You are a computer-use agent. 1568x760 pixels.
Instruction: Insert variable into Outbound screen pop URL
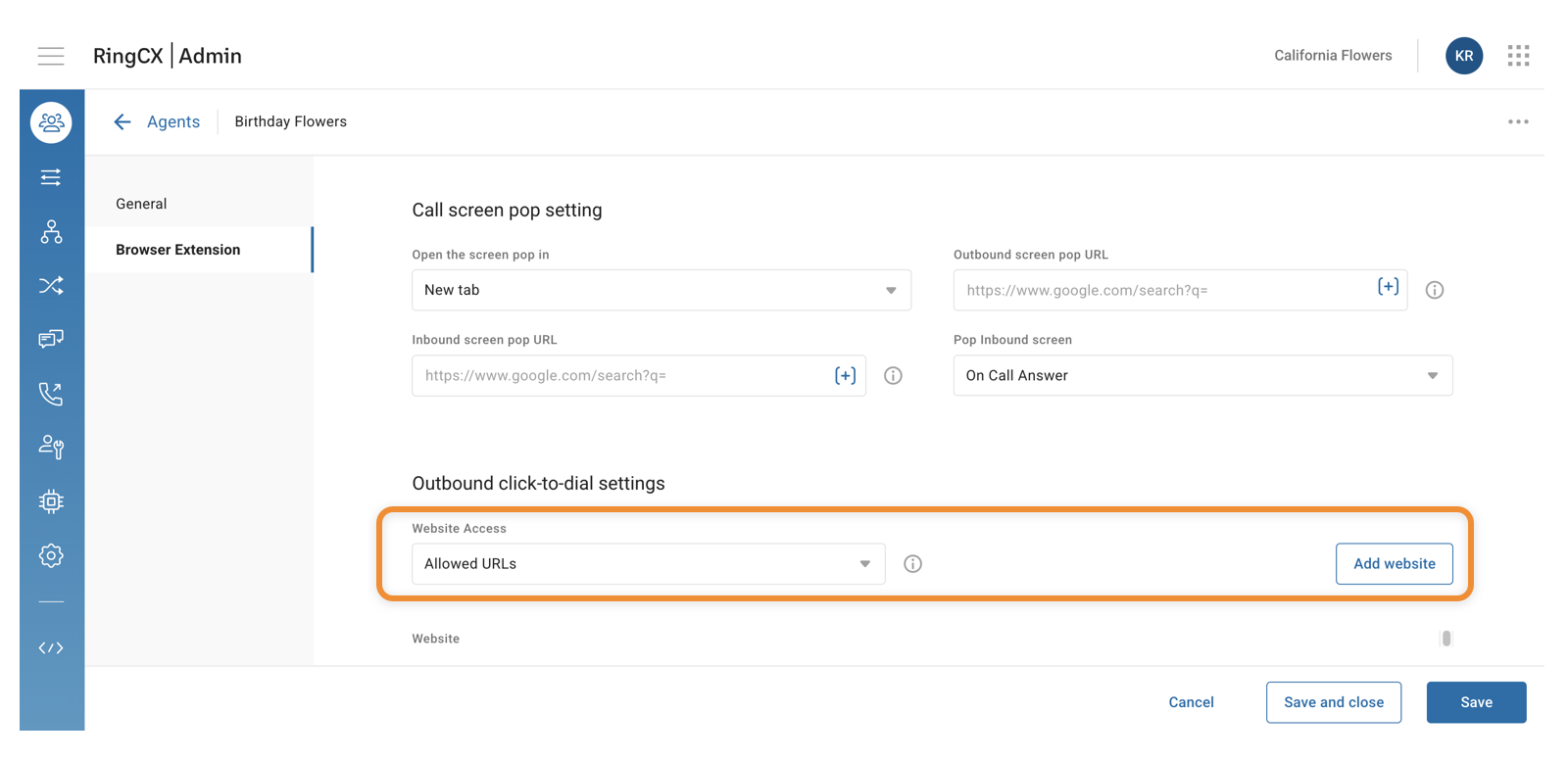point(1388,287)
